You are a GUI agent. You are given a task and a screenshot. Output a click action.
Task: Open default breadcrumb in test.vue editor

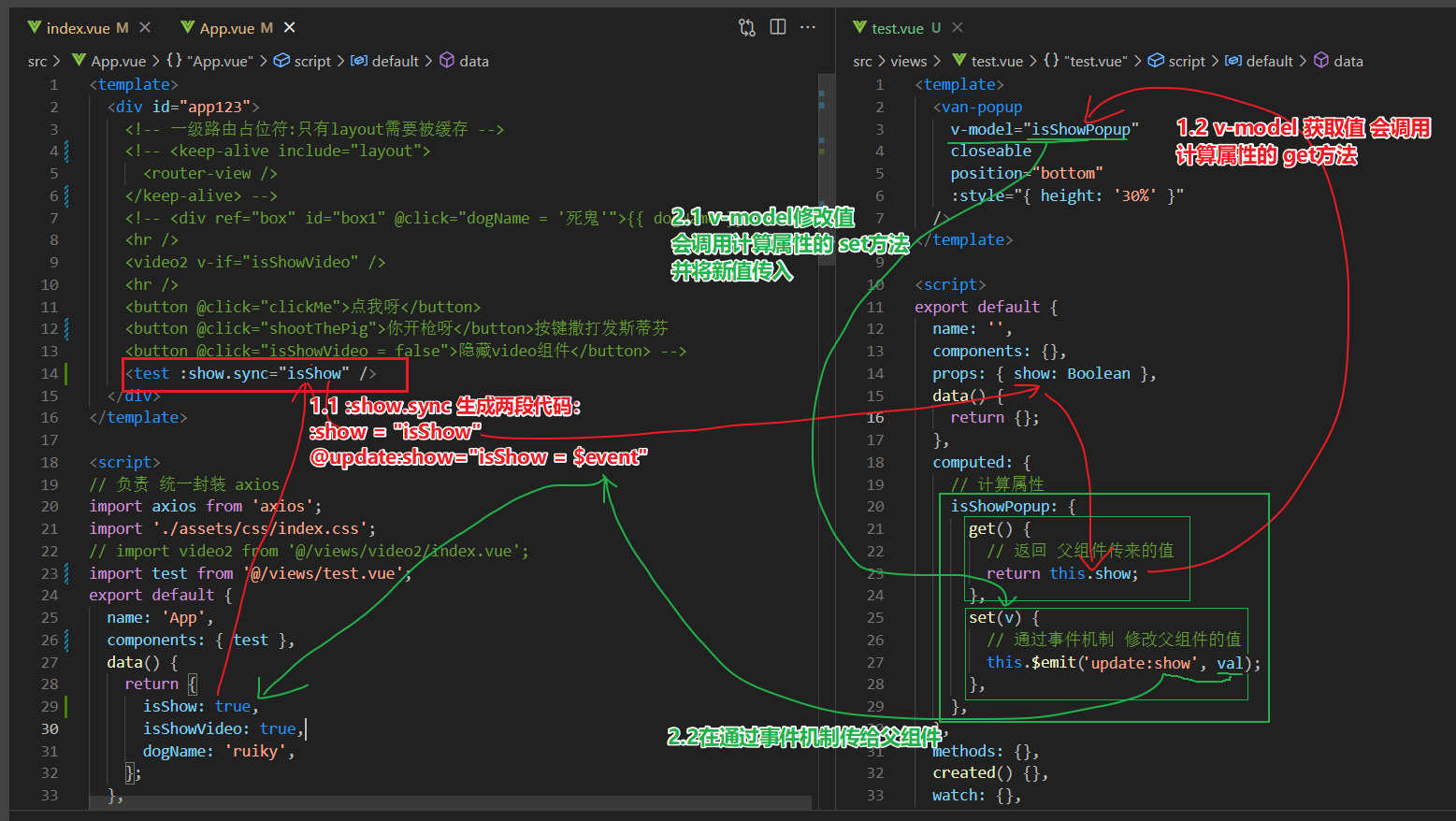click(x=1259, y=61)
